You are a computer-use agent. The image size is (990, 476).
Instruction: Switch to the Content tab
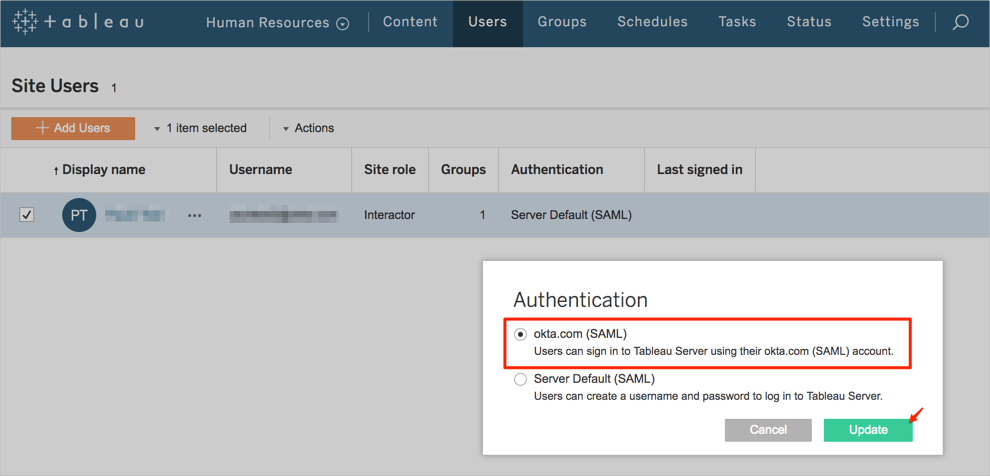(410, 22)
